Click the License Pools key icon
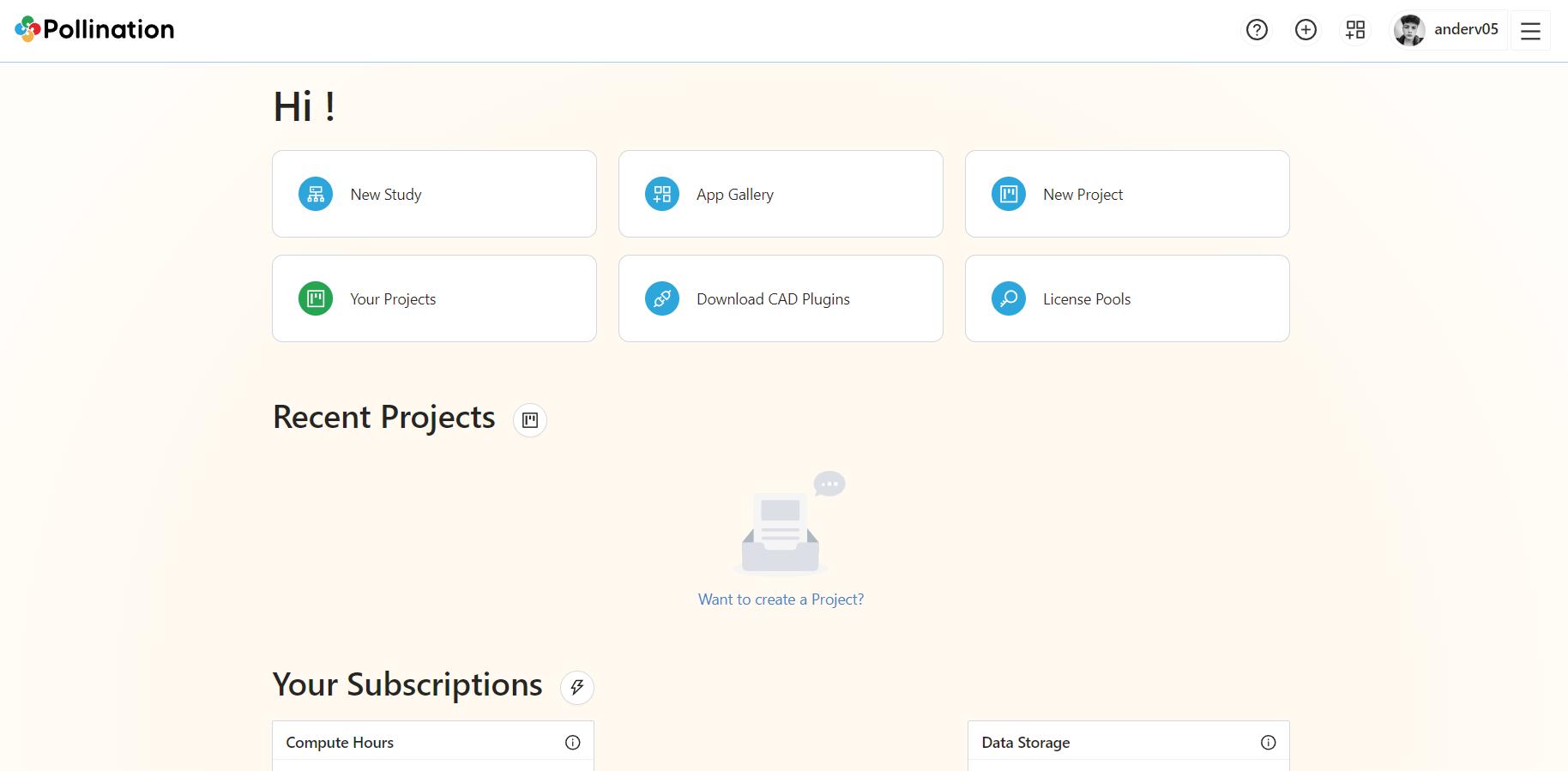This screenshot has width=1568, height=771. 1009,298
